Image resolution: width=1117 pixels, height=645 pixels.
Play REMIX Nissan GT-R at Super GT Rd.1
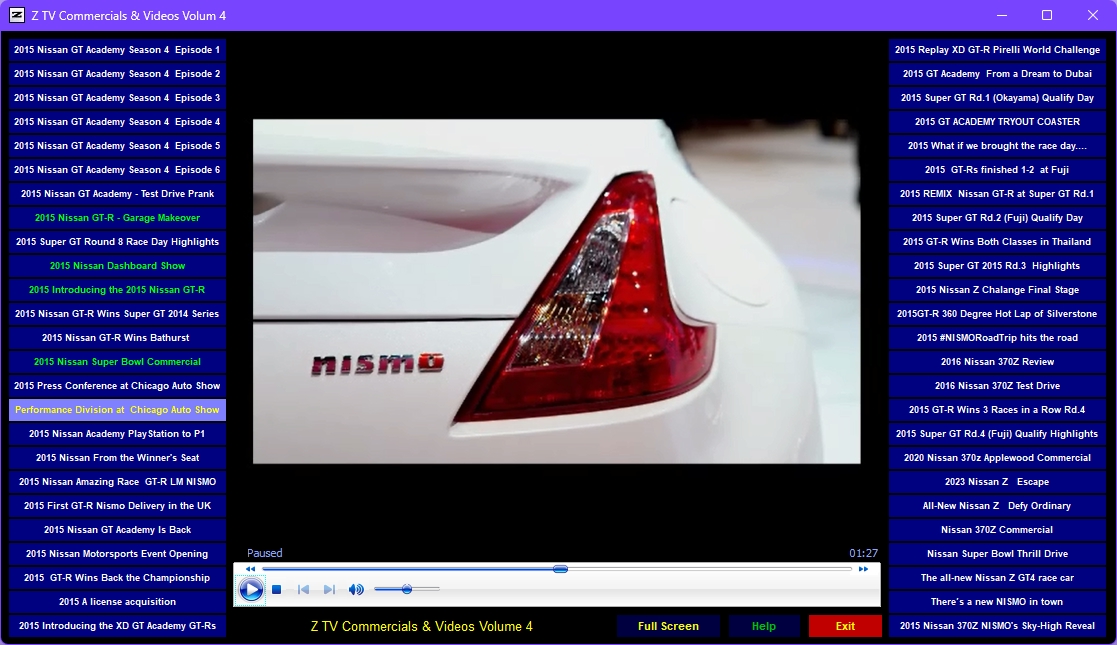point(997,194)
